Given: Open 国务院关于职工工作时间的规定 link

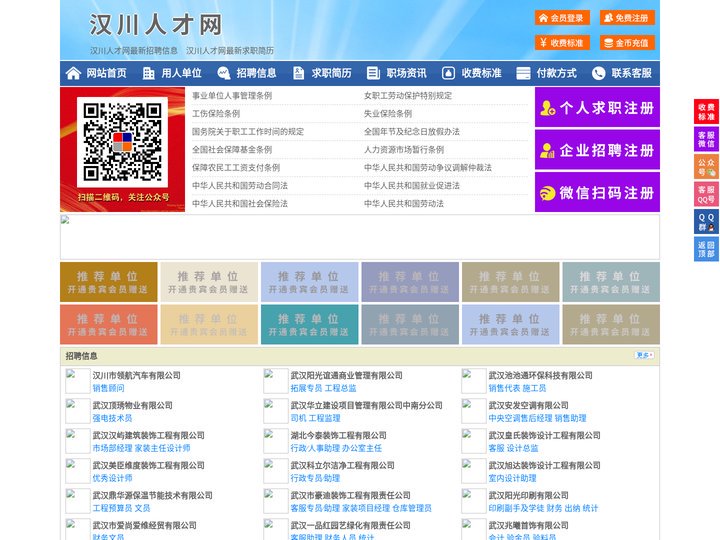Looking at the screenshot, I should tap(248, 131).
